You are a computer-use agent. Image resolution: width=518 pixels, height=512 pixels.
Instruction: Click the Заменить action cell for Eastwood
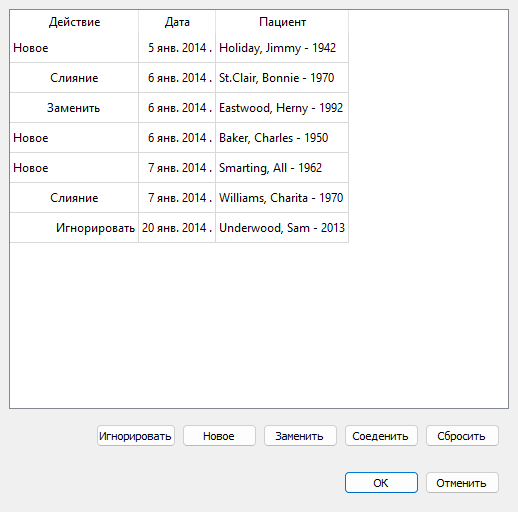[74, 108]
